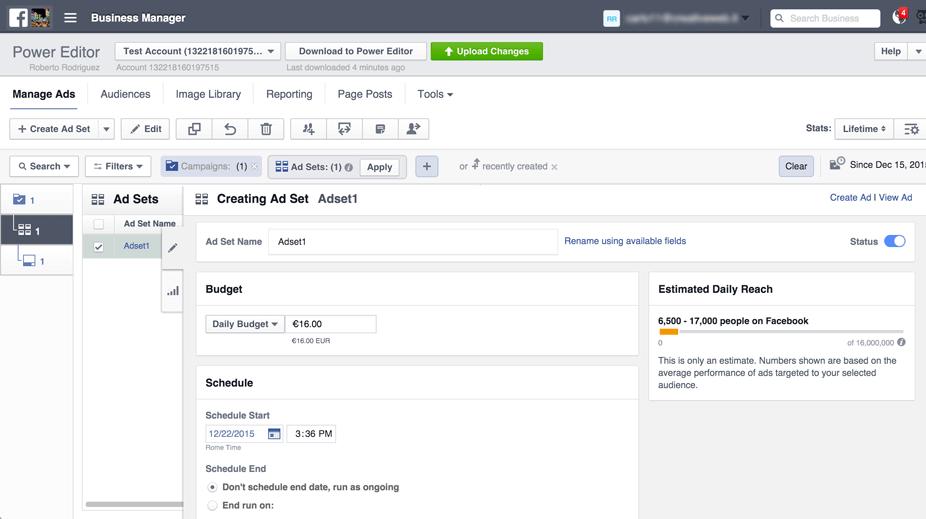Remove the Campaigns filter with its x
The image size is (926, 519).
pyautogui.click(x=255, y=167)
